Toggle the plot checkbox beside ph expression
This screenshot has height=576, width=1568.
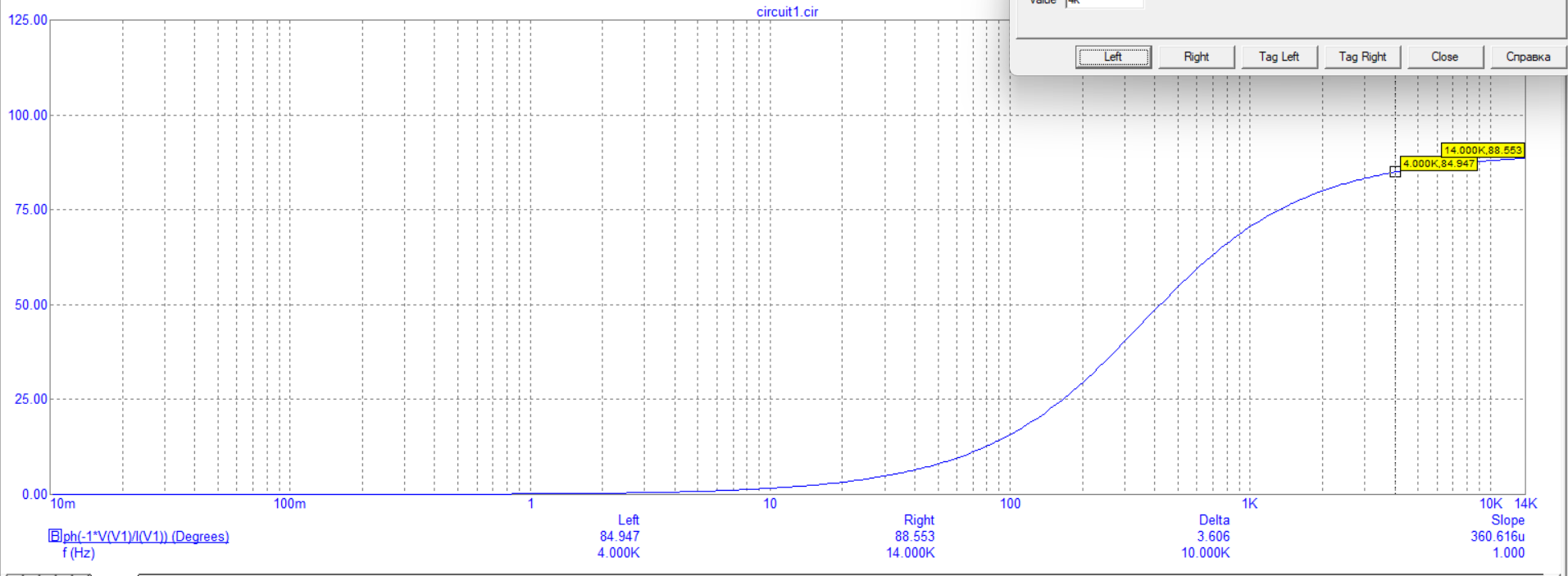pos(55,536)
